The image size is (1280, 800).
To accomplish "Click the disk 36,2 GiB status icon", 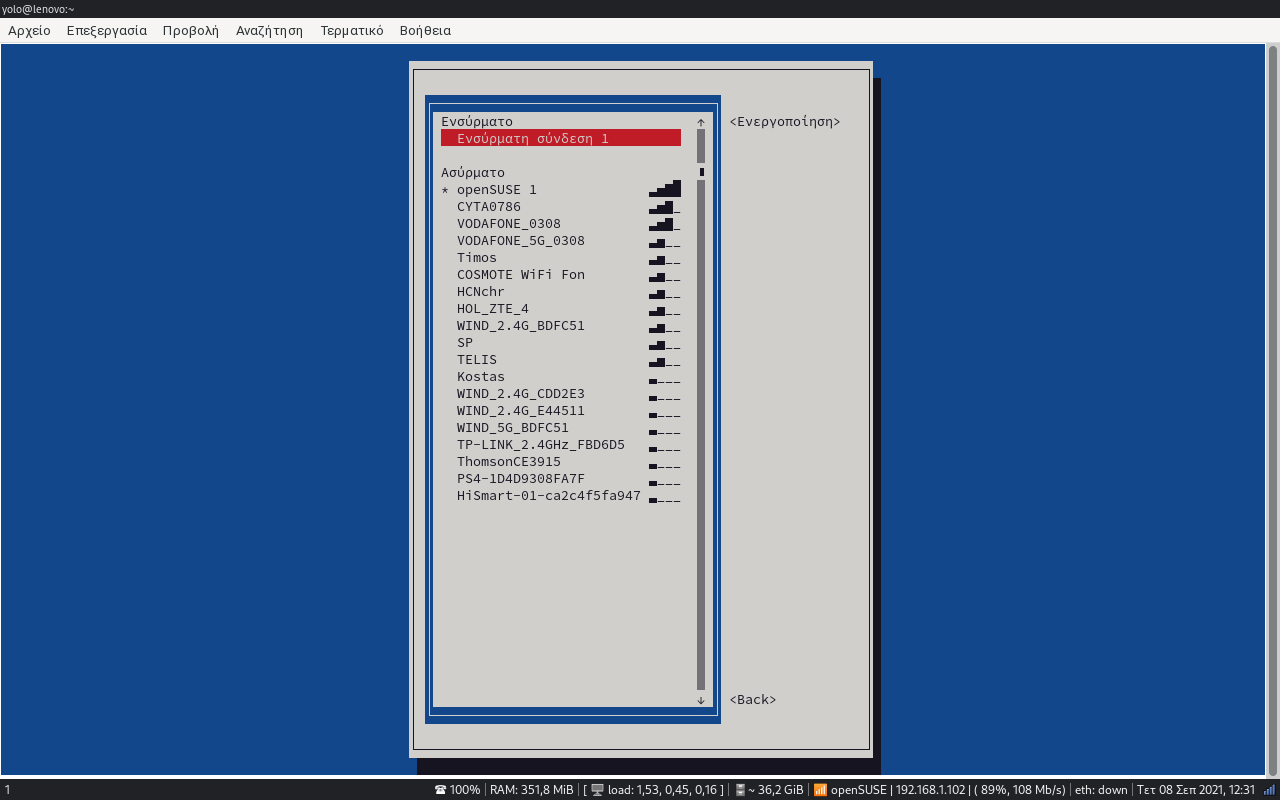I will 741,790.
